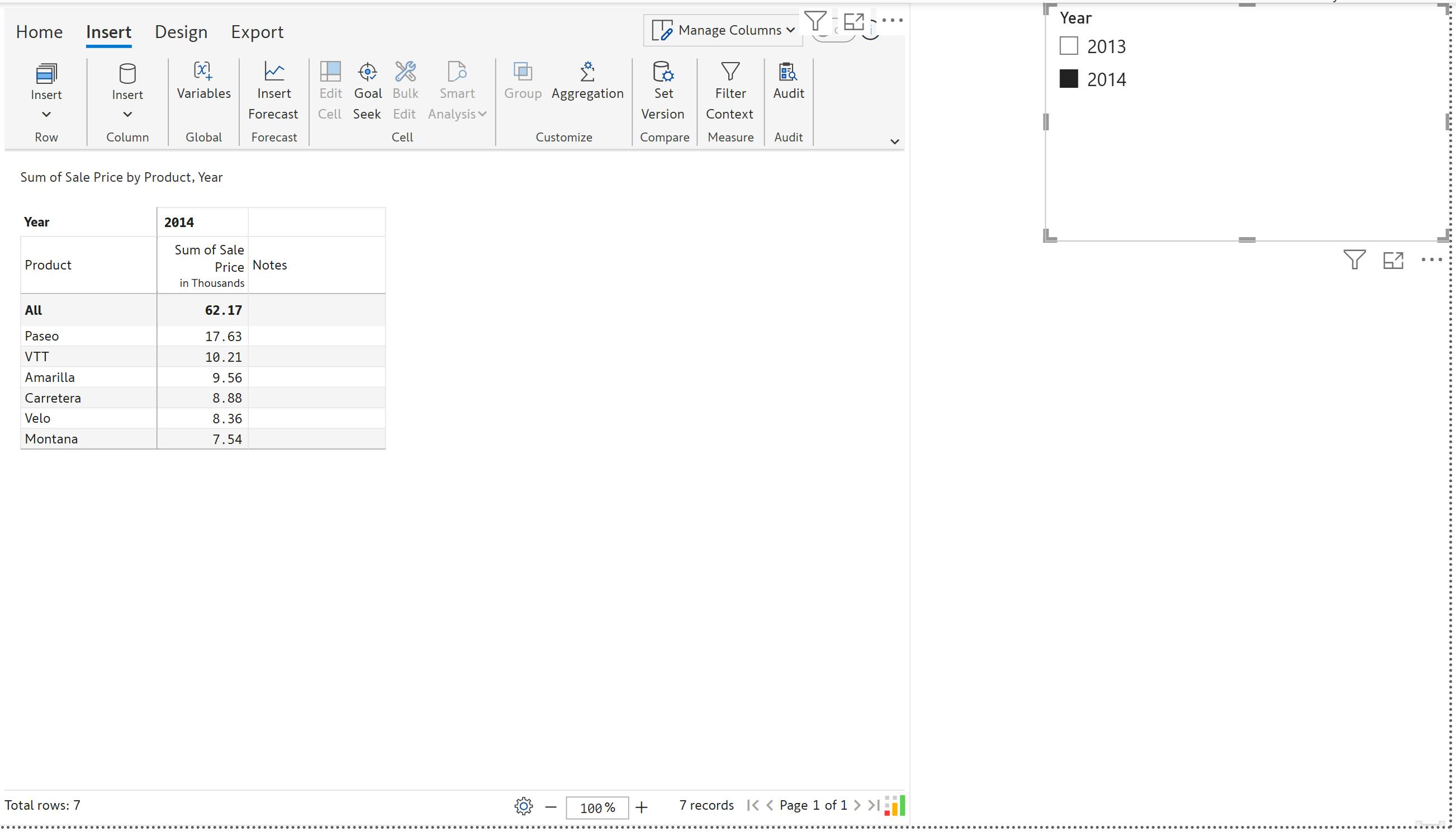Click the focus mode icon below the slicer
Screen dimensions: 1456x836
tap(1393, 260)
